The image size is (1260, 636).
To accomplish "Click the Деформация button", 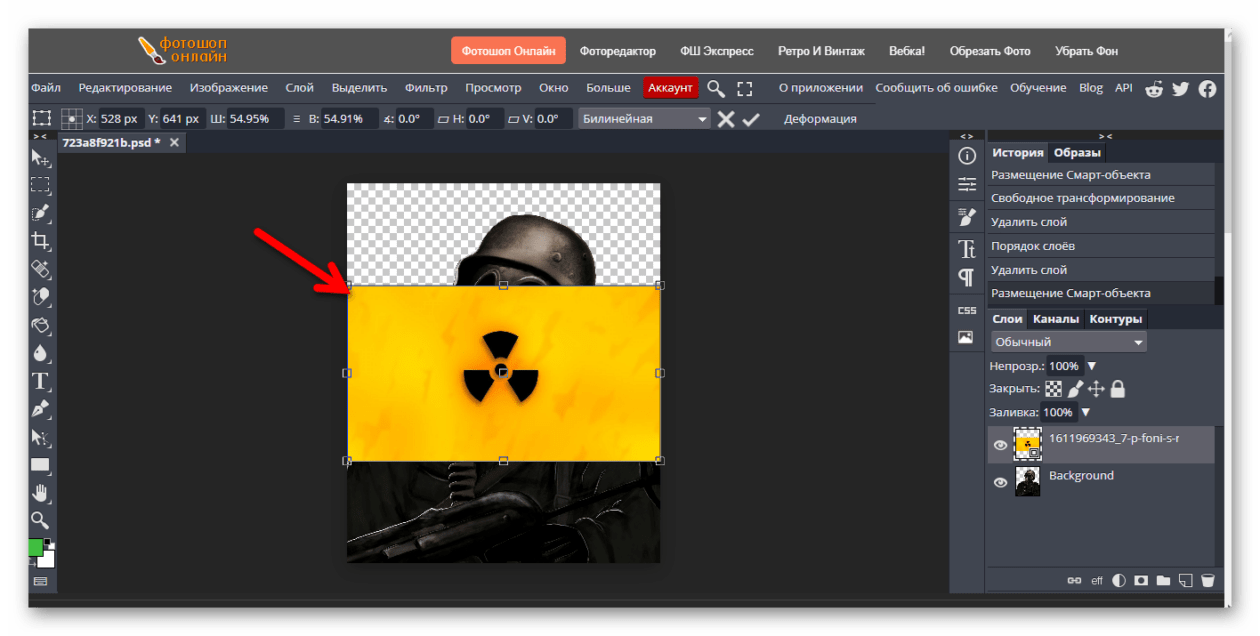I will 820,119.
